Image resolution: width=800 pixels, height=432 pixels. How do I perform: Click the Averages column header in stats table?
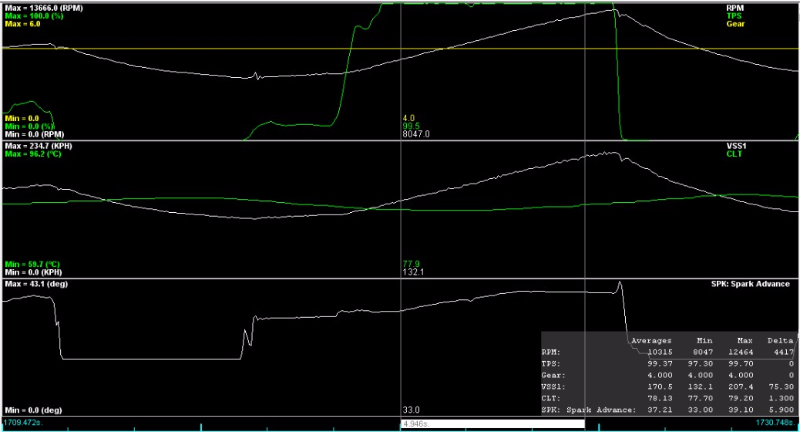click(652, 340)
